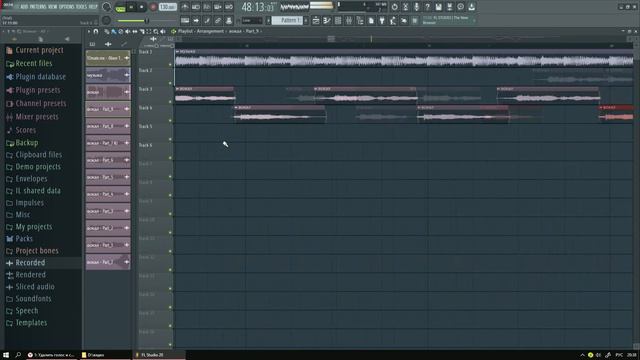This screenshot has height=360, width=640.
Task: Expand Current project in browser
Action: click(41, 50)
